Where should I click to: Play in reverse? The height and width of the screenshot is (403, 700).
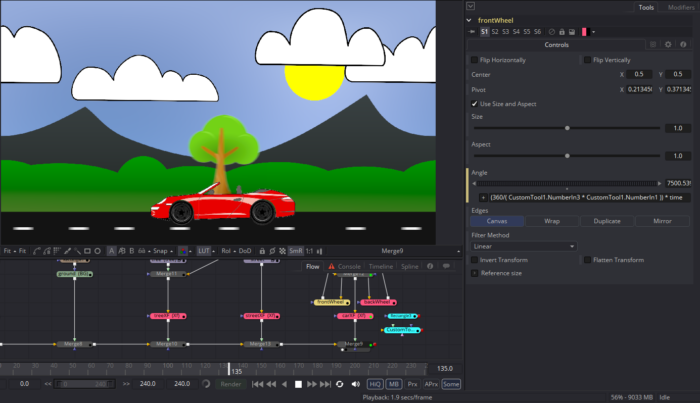pos(284,384)
